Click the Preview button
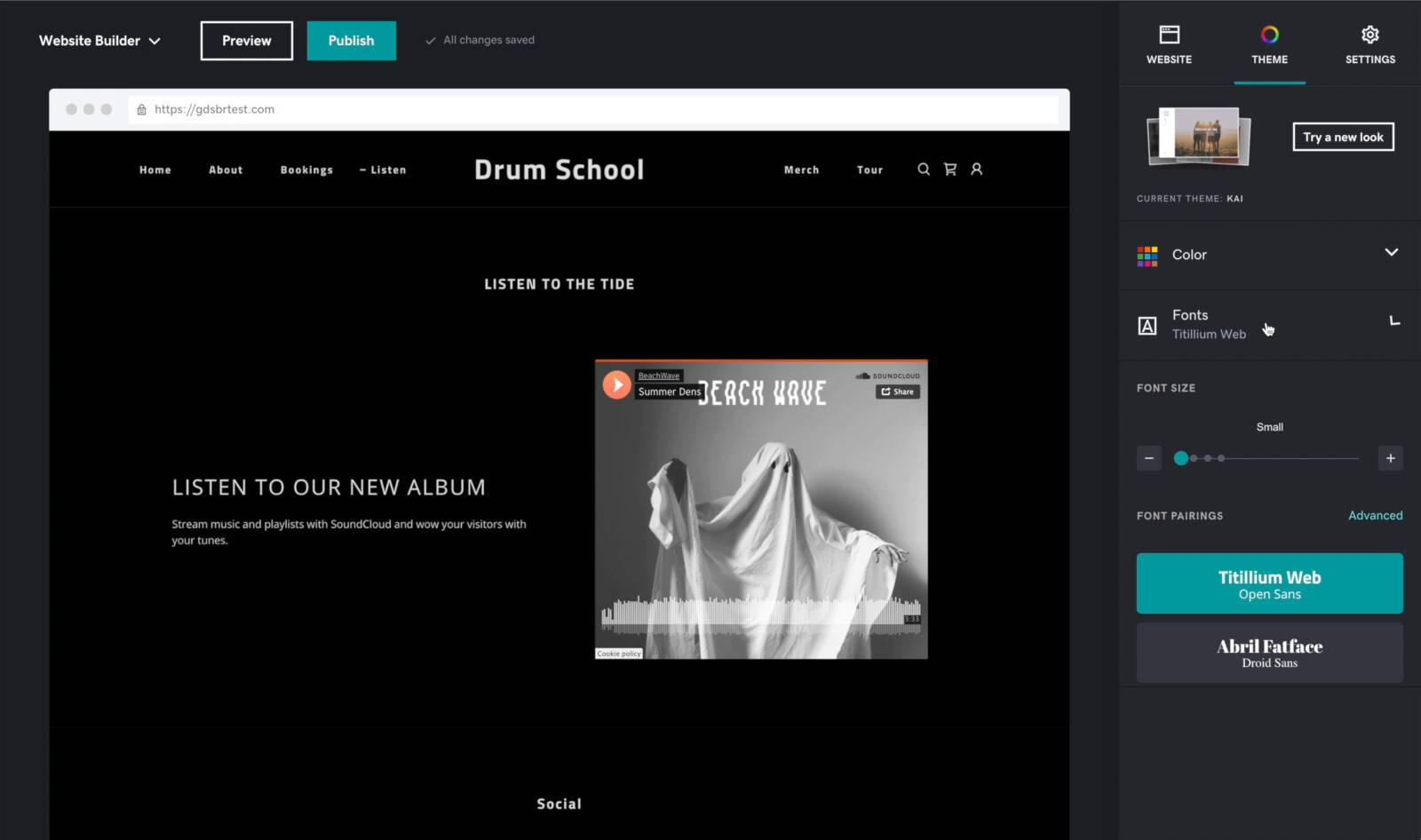Screen dimensions: 1421x840 click(x=246, y=41)
